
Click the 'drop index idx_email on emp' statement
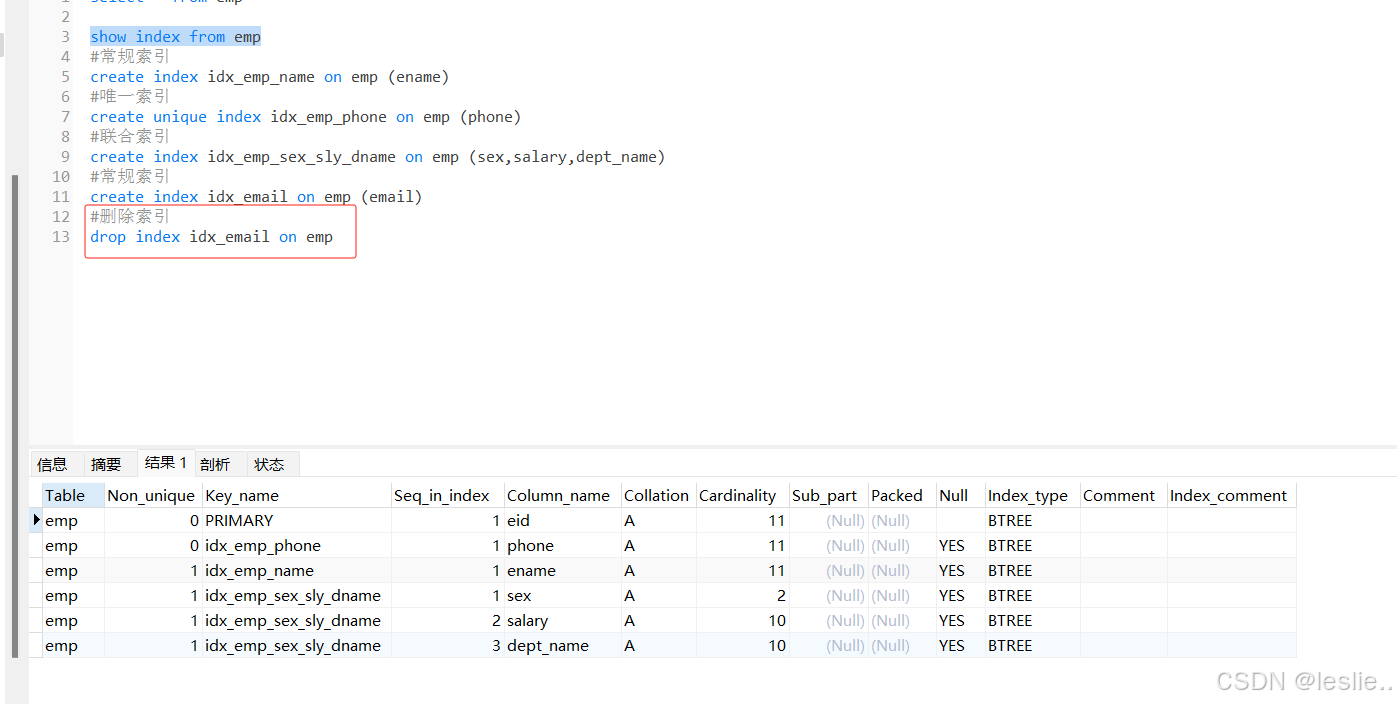click(211, 237)
